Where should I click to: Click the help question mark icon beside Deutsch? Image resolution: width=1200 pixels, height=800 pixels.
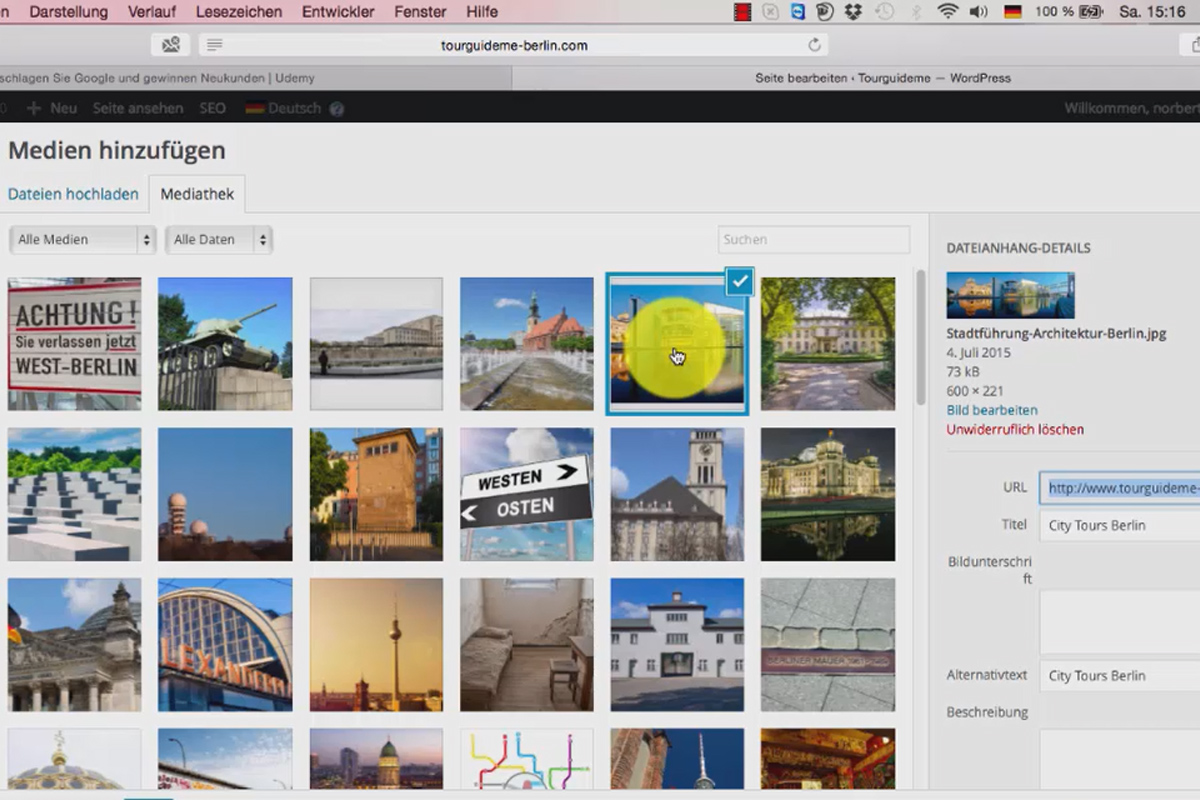pos(337,109)
